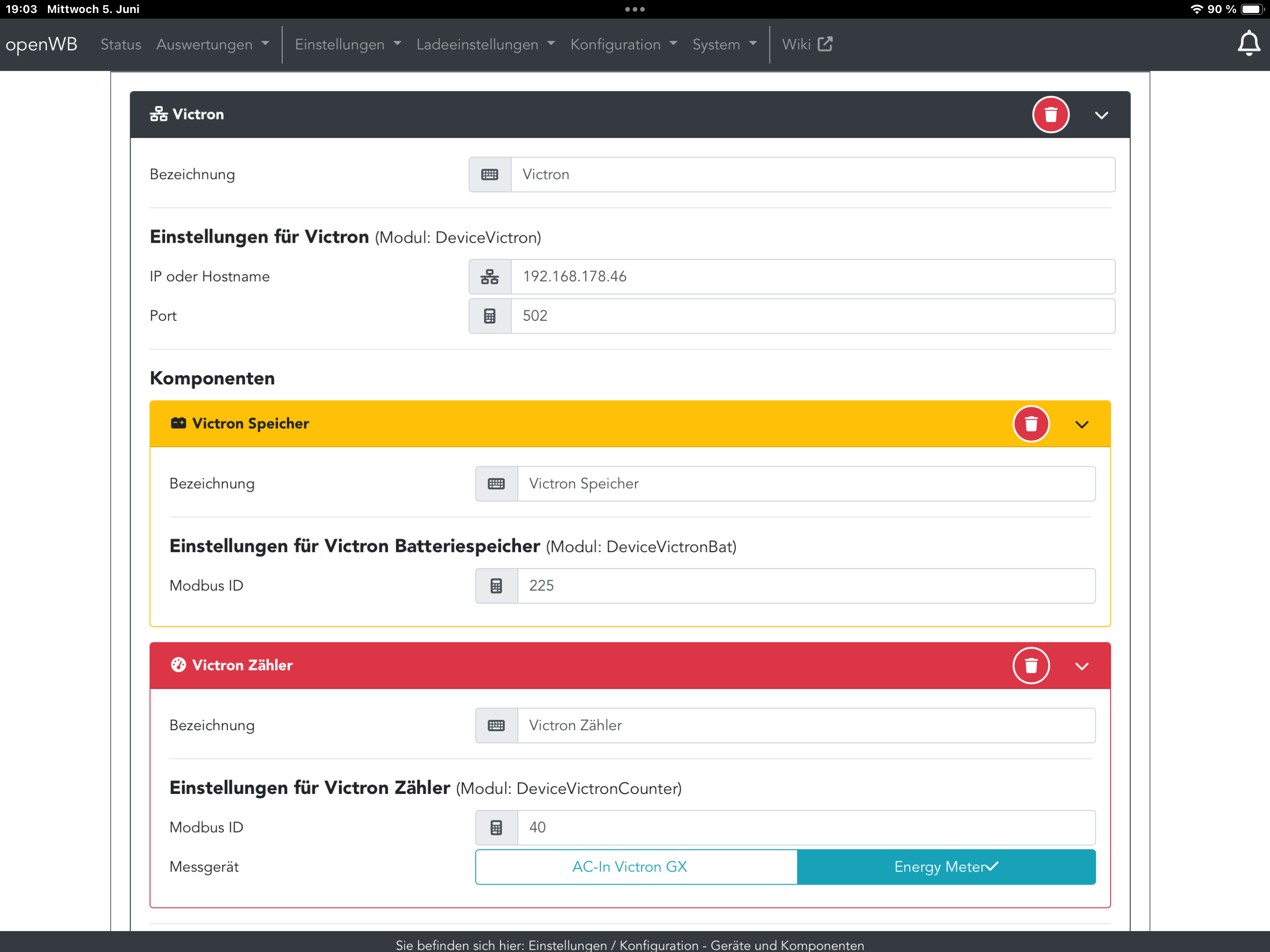Collapse the Victron Speicher section

[1081, 424]
